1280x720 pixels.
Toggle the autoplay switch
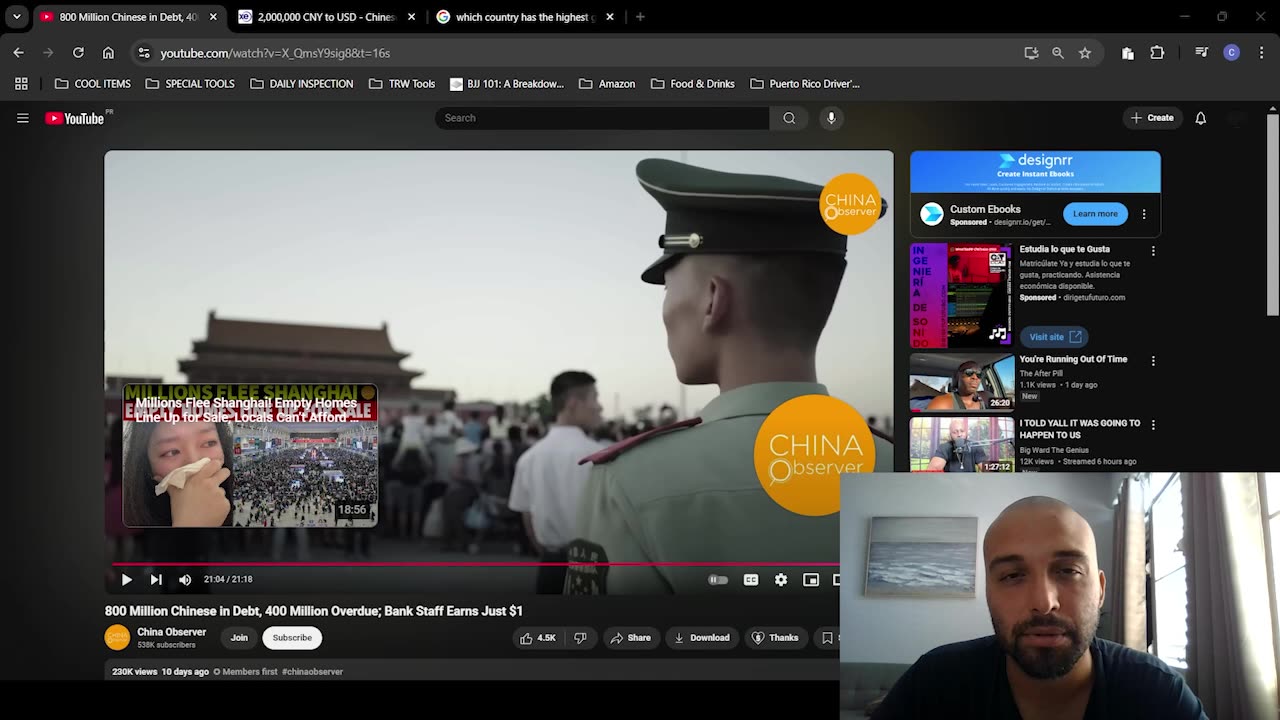coord(718,580)
